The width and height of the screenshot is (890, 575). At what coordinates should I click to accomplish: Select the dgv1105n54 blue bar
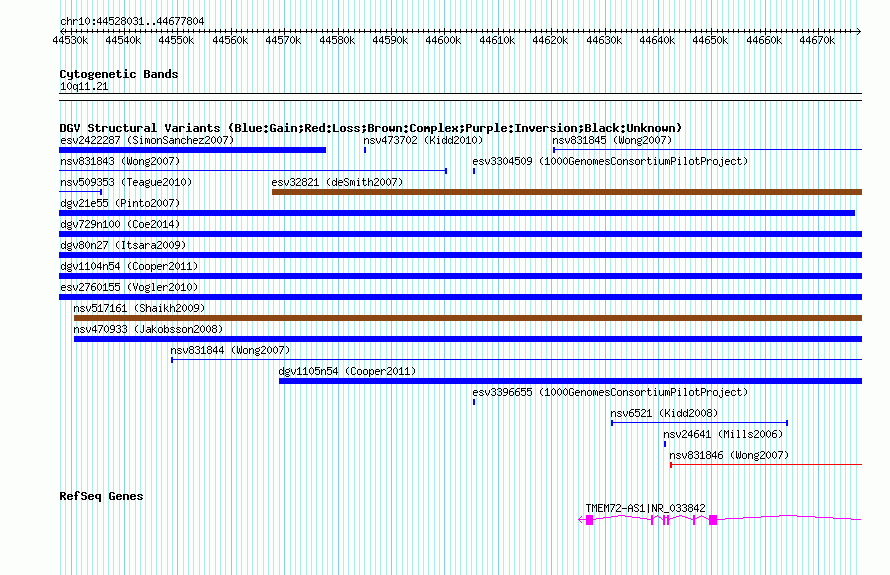(x=570, y=381)
